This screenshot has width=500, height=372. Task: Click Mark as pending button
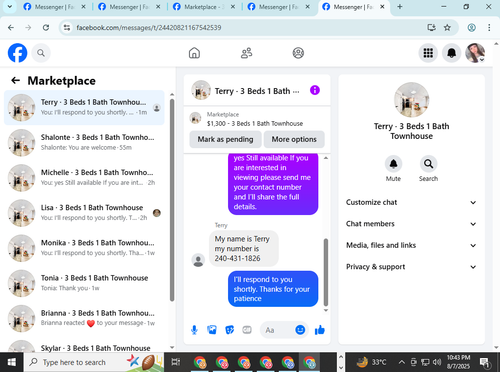[x=225, y=139]
